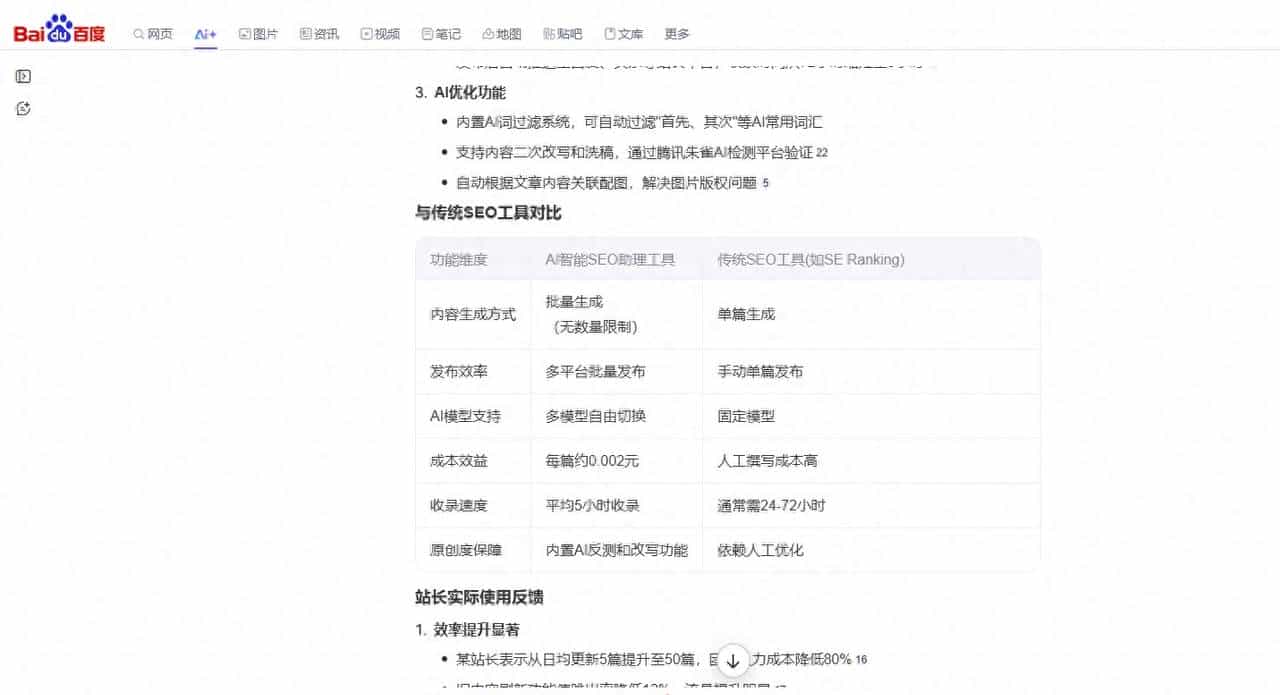The height and width of the screenshot is (695, 1280).
Task: Click the 与传统SEO工具对比 heading
Action: click(488, 212)
